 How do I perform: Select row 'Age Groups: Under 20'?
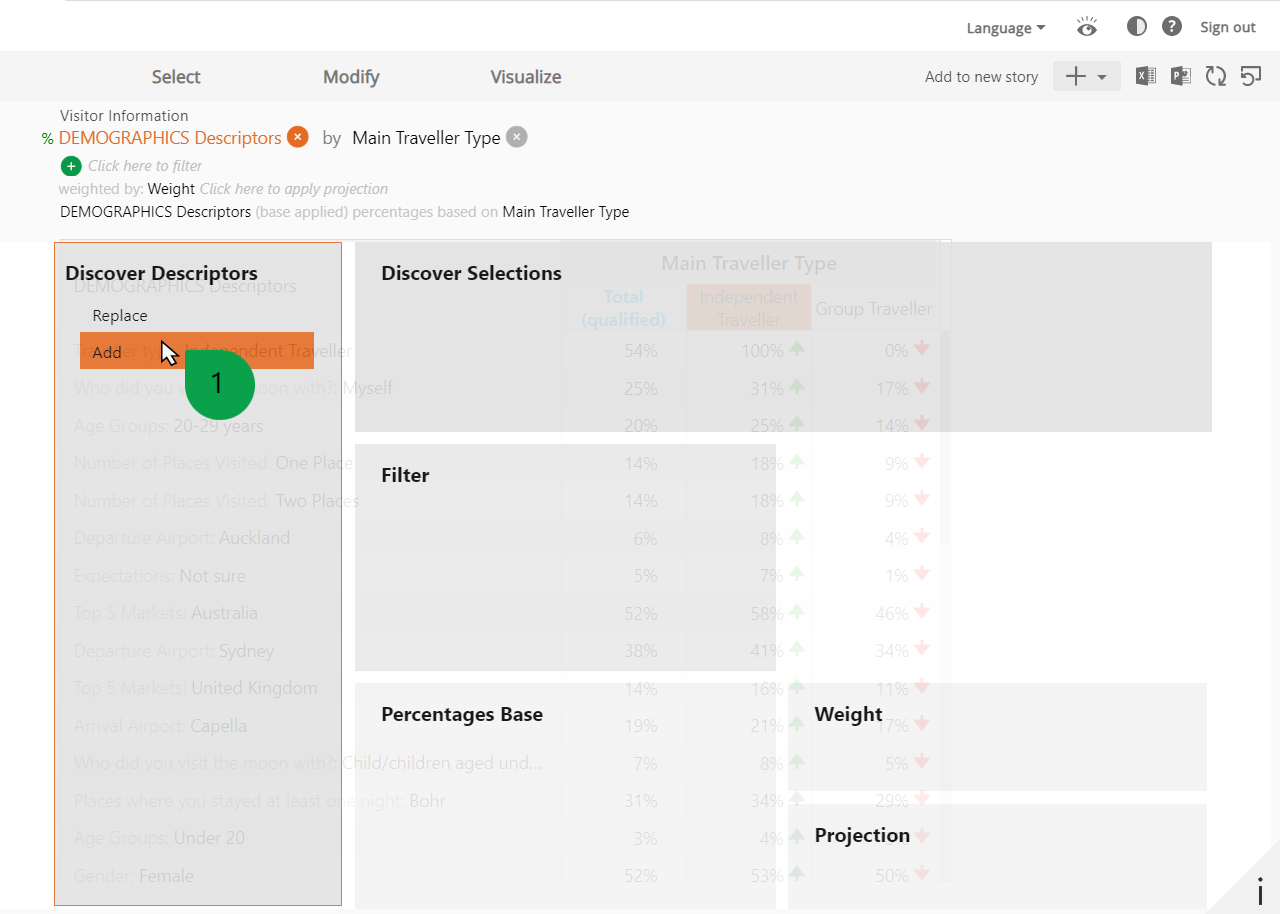click(x=159, y=838)
